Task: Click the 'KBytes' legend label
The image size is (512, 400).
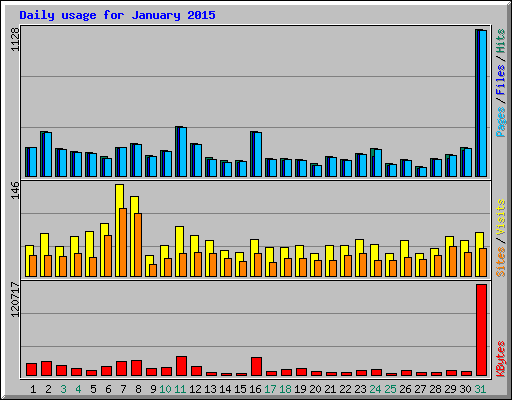Action: pyautogui.click(x=501, y=359)
